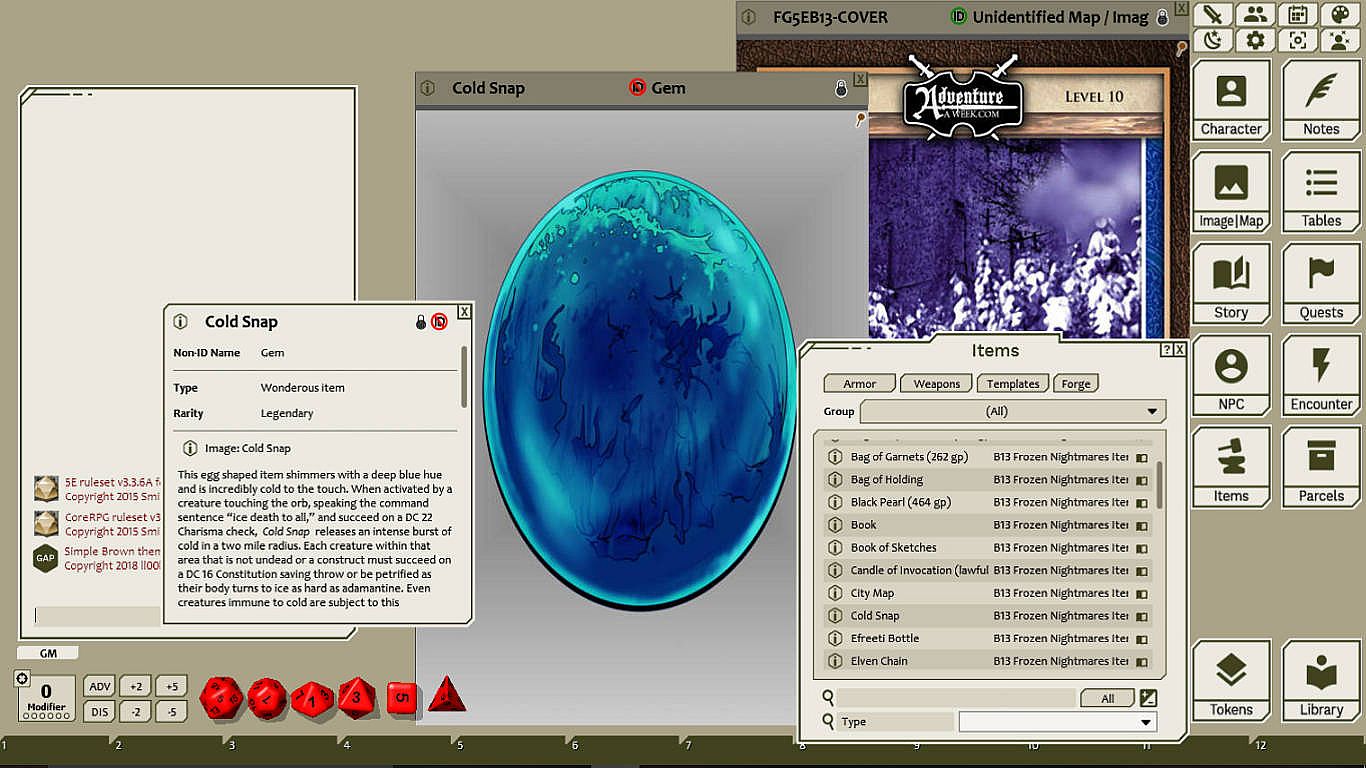Open the Story sidebar section

pyautogui.click(x=1231, y=284)
